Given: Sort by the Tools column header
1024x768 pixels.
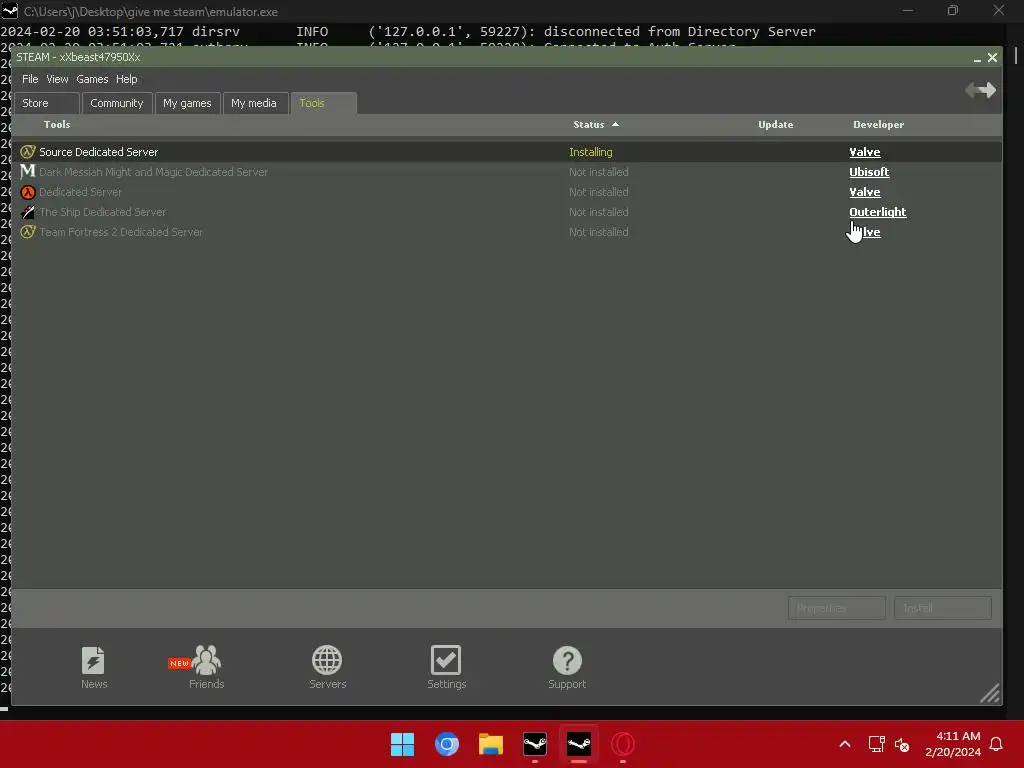Looking at the screenshot, I should [57, 124].
